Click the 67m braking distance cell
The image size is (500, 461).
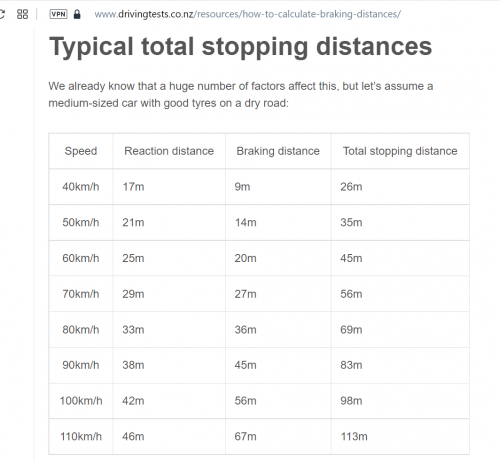pos(278,436)
